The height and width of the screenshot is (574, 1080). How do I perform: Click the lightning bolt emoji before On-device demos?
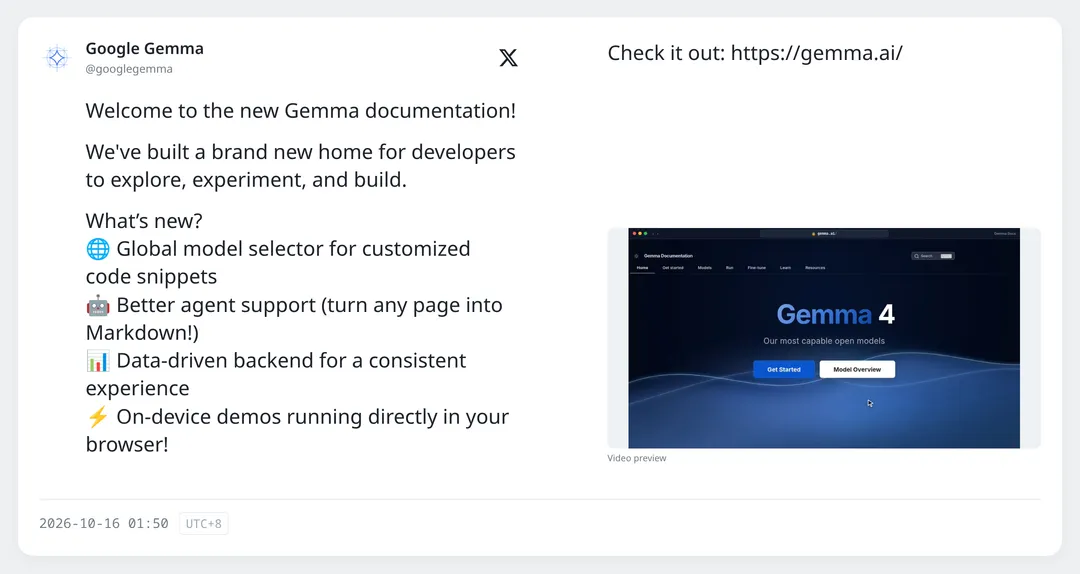click(98, 417)
